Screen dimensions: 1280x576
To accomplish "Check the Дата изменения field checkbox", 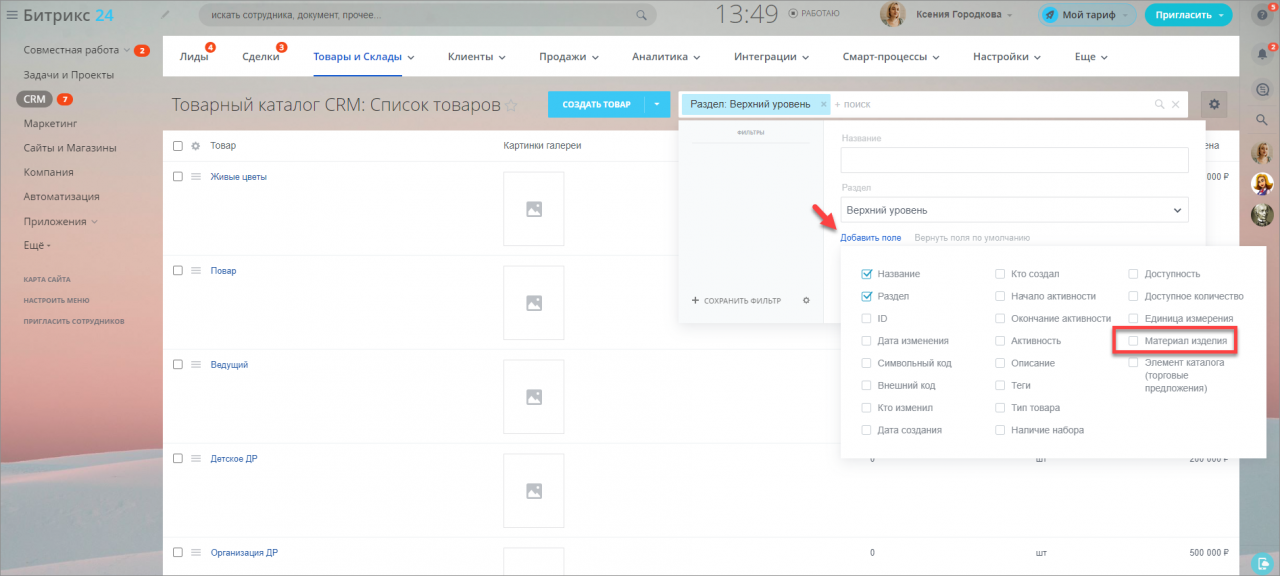I will [x=866, y=341].
